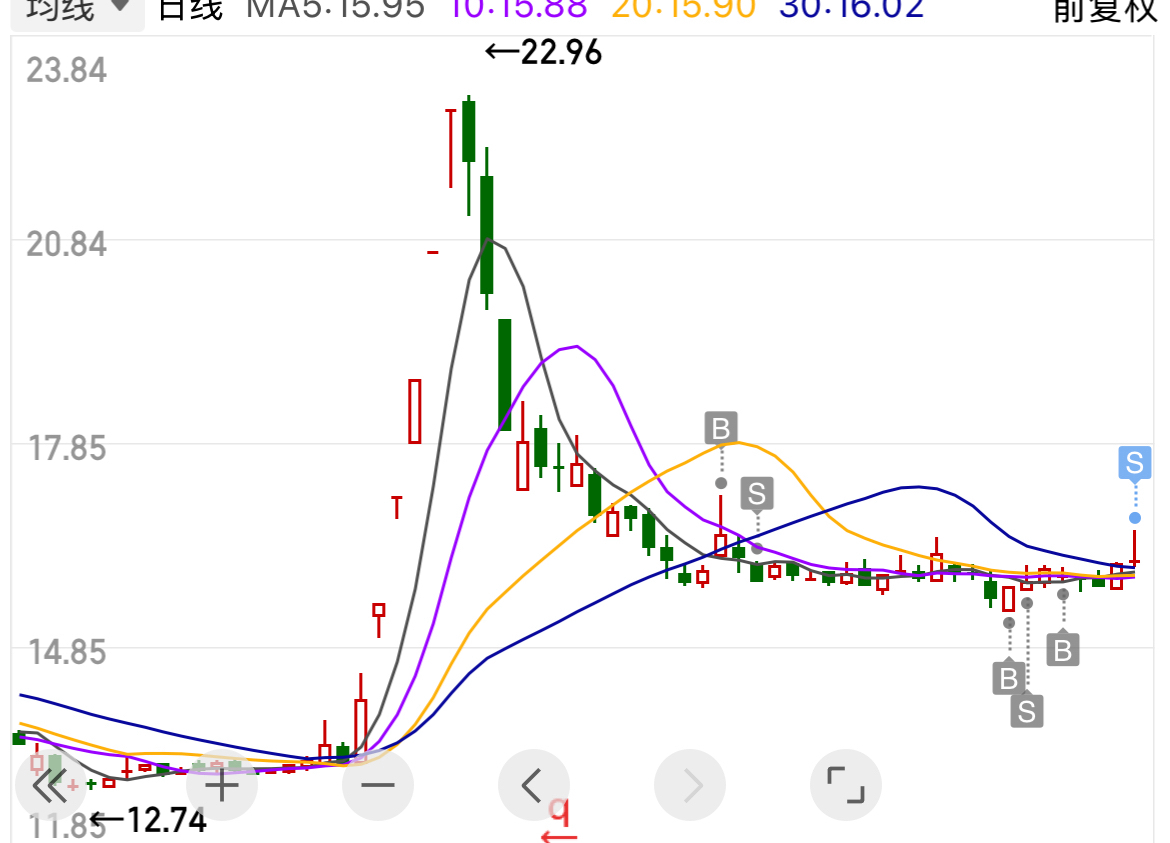Zoom out the chart with minus button

(378, 785)
